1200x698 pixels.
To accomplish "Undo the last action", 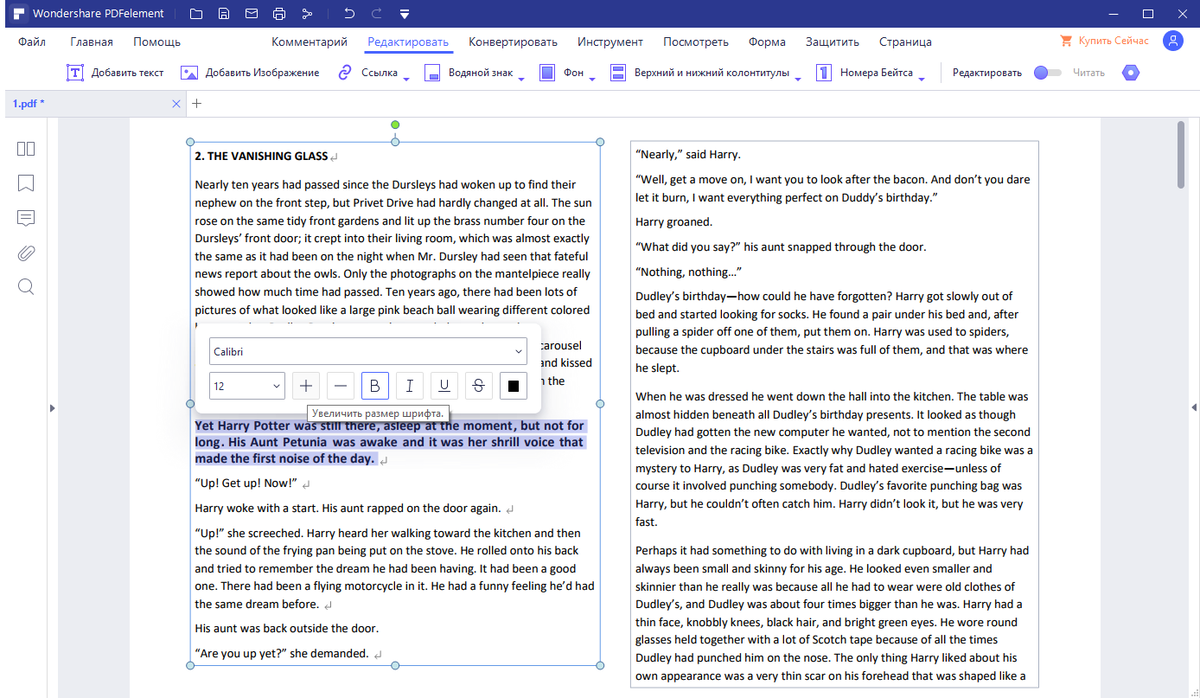I will point(348,14).
